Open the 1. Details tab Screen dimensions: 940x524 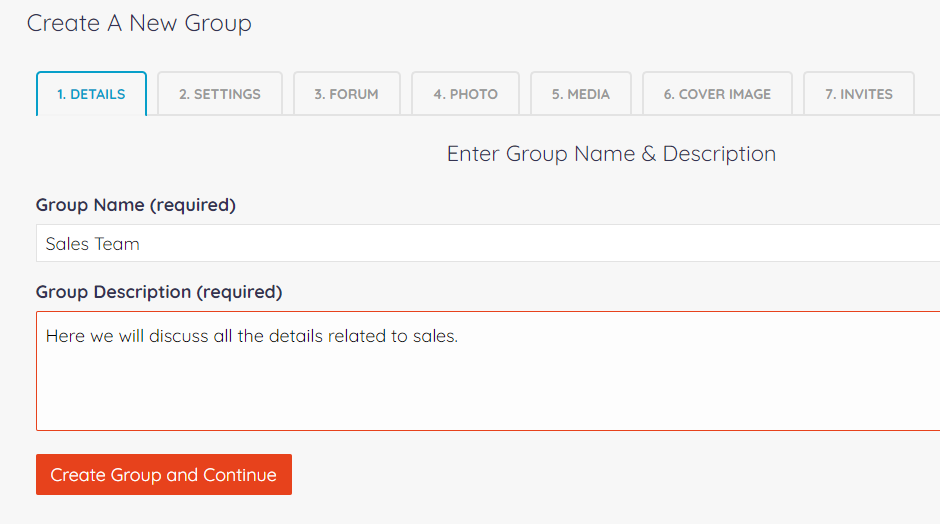coord(91,94)
